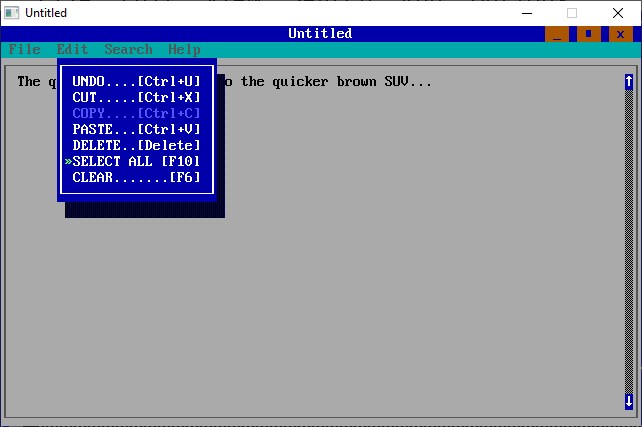Choose UNDO from the Edit menu
Viewport: 642px width, 427px height.
click(136, 81)
